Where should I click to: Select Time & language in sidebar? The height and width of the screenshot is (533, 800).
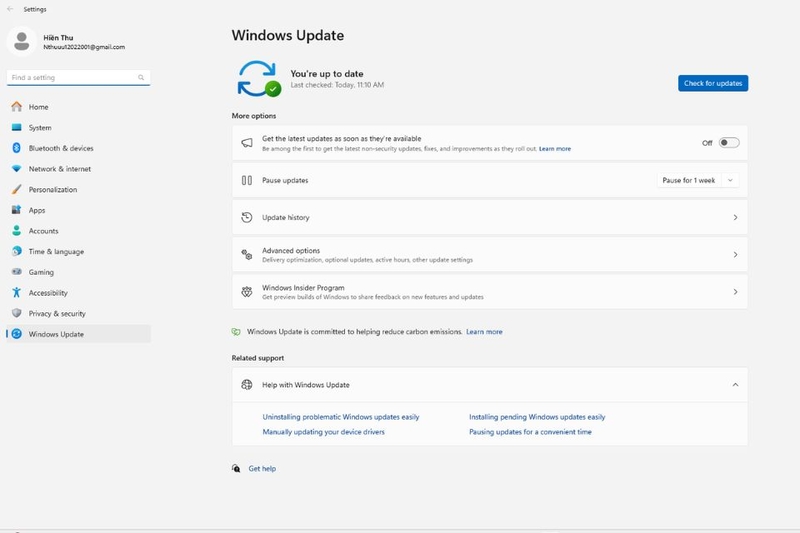[79, 251]
